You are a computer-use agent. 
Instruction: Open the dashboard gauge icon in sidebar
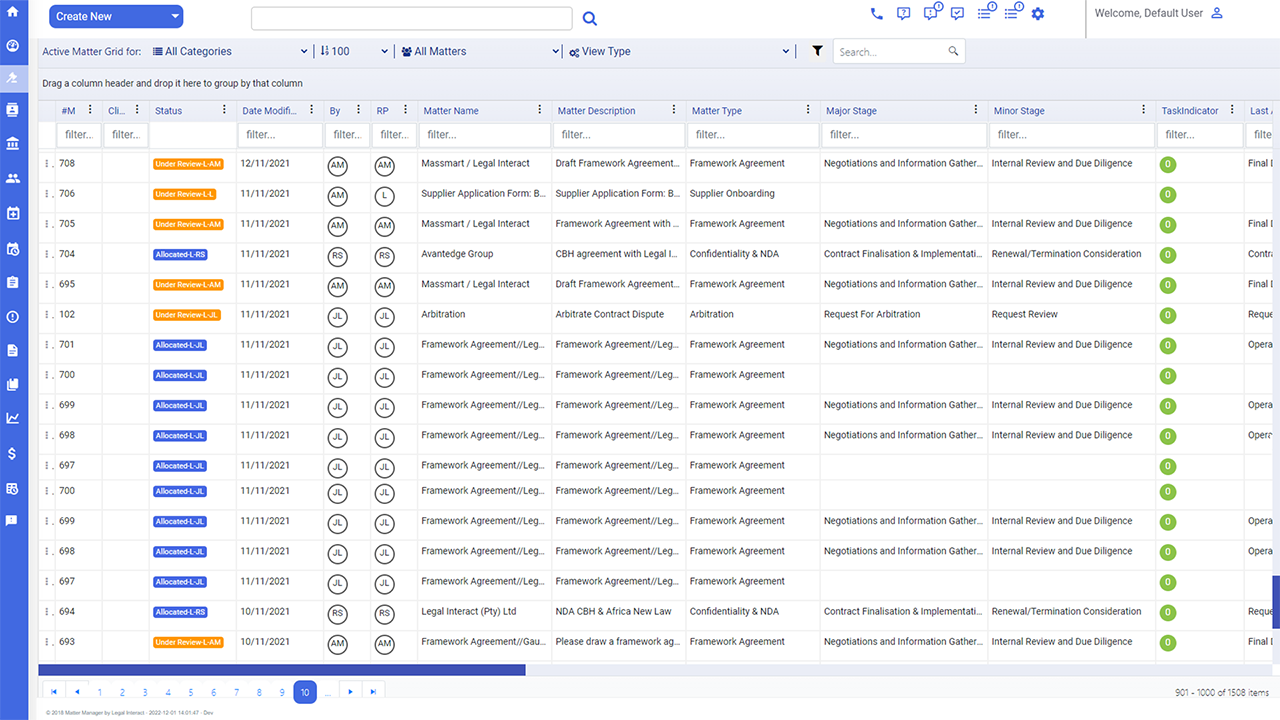coord(13,46)
